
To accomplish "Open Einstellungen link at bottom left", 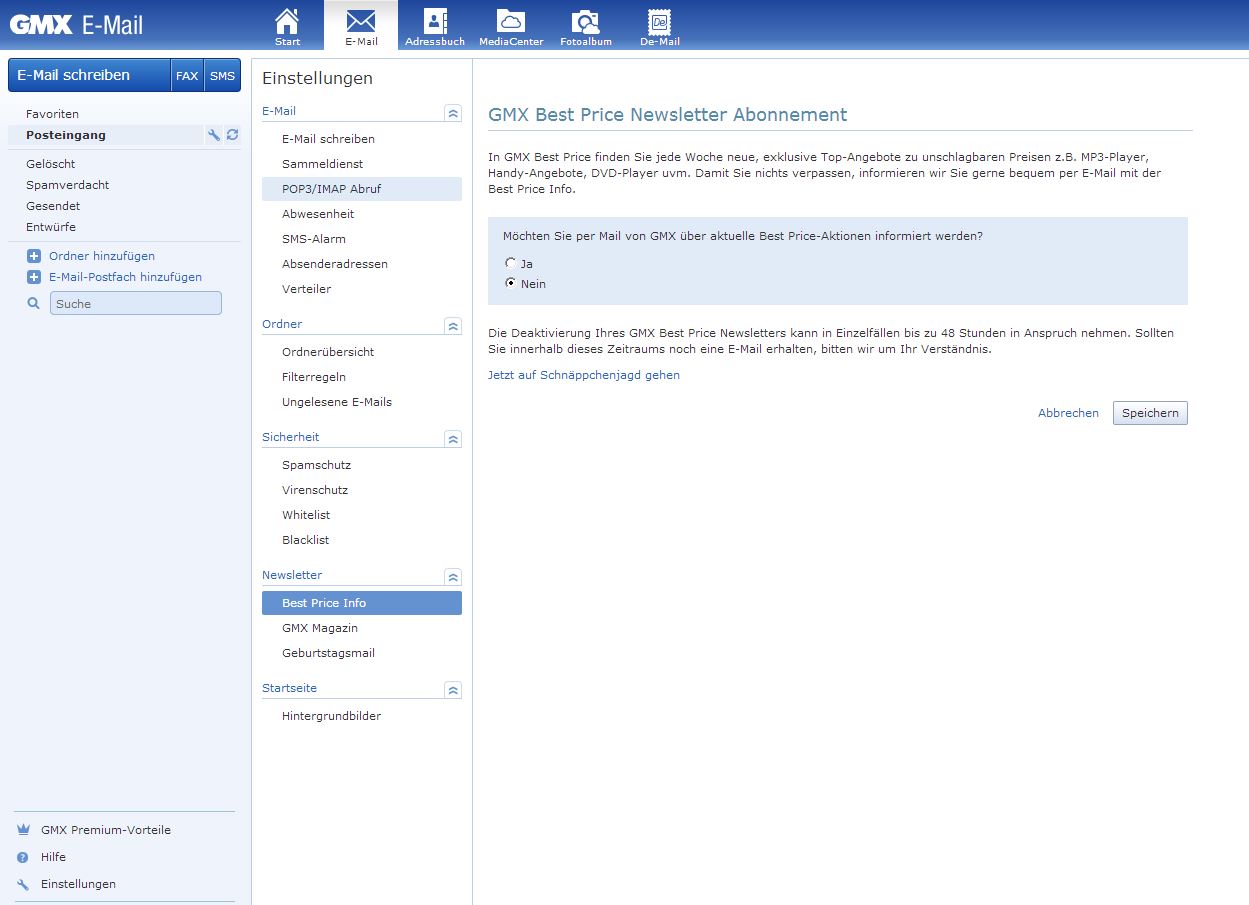I will (78, 884).
